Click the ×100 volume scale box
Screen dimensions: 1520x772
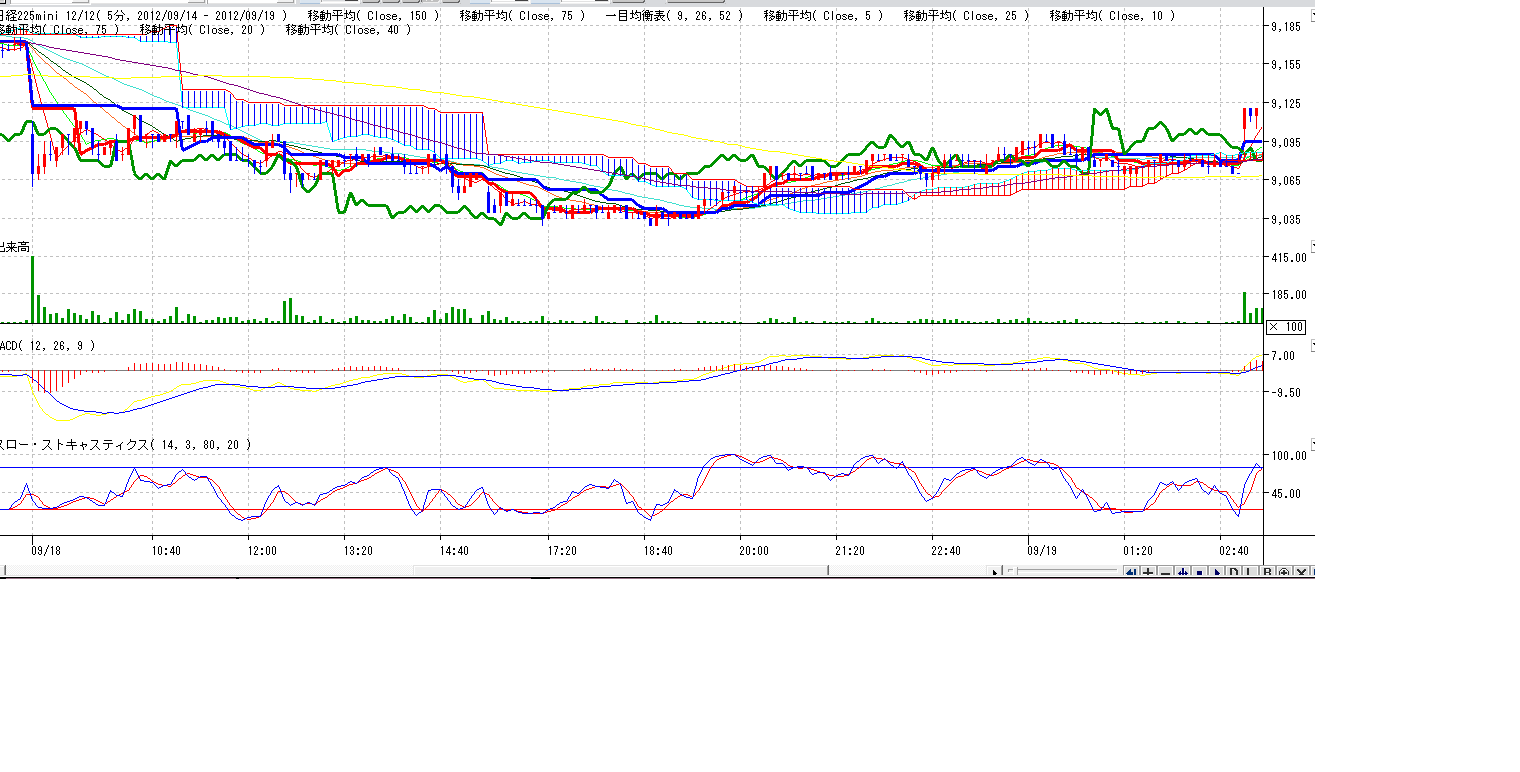click(x=1286, y=327)
